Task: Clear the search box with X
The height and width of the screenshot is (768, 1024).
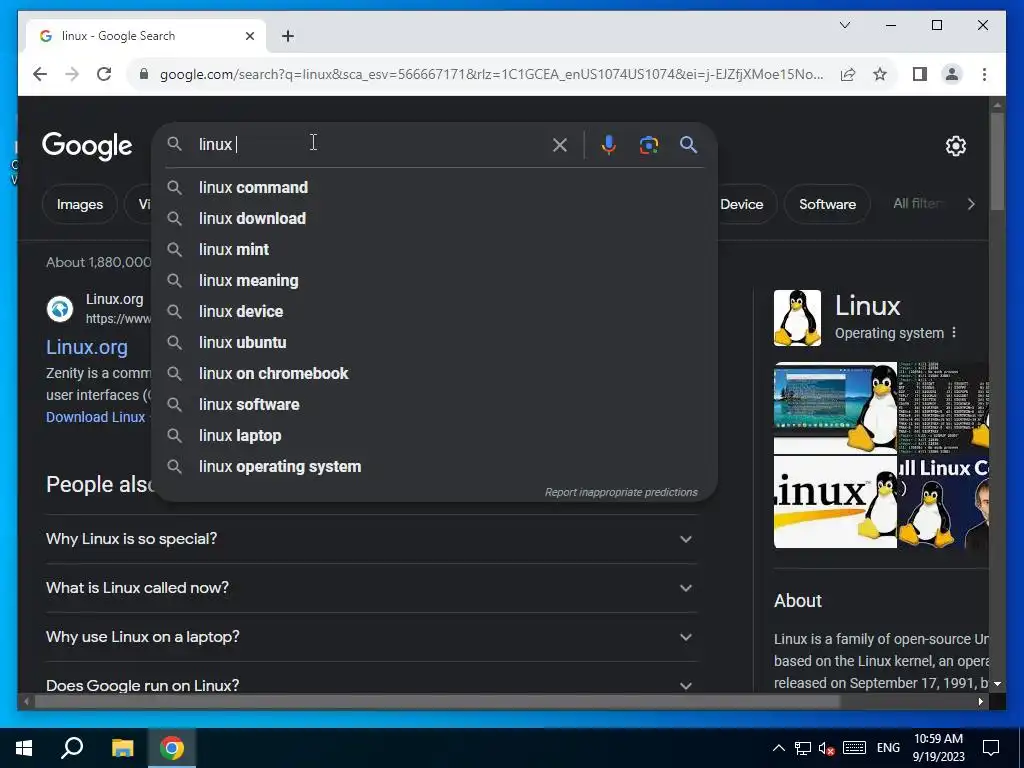Action: click(560, 145)
